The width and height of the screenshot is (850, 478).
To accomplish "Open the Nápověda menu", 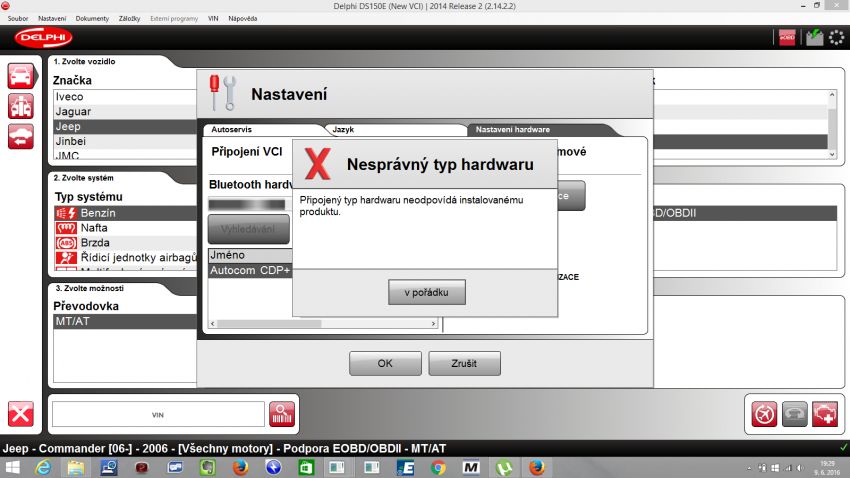I will (x=242, y=18).
